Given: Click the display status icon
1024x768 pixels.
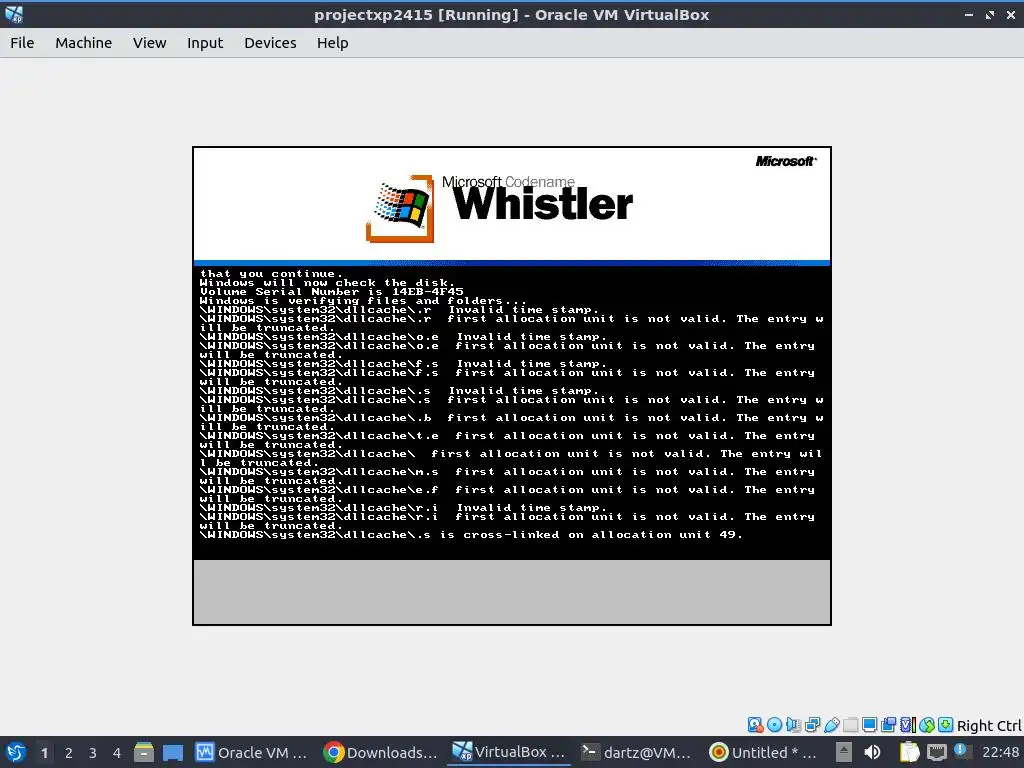Looking at the screenshot, I should point(869,725).
